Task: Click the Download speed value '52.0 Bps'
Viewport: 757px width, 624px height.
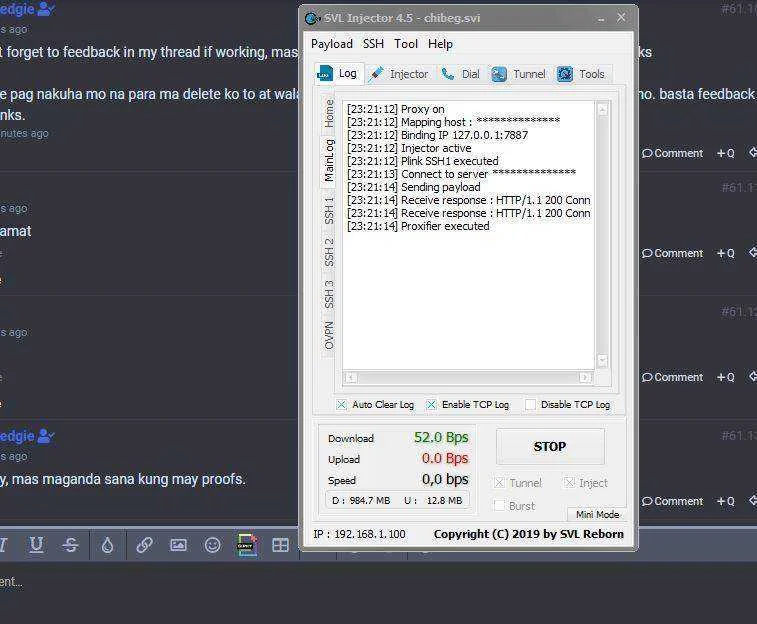Action: [x=441, y=437]
